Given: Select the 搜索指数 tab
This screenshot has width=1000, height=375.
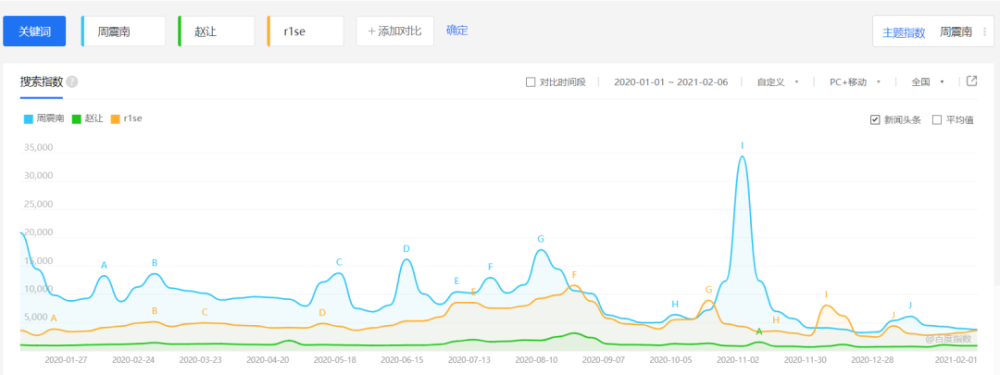Looking at the screenshot, I should (41, 82).
